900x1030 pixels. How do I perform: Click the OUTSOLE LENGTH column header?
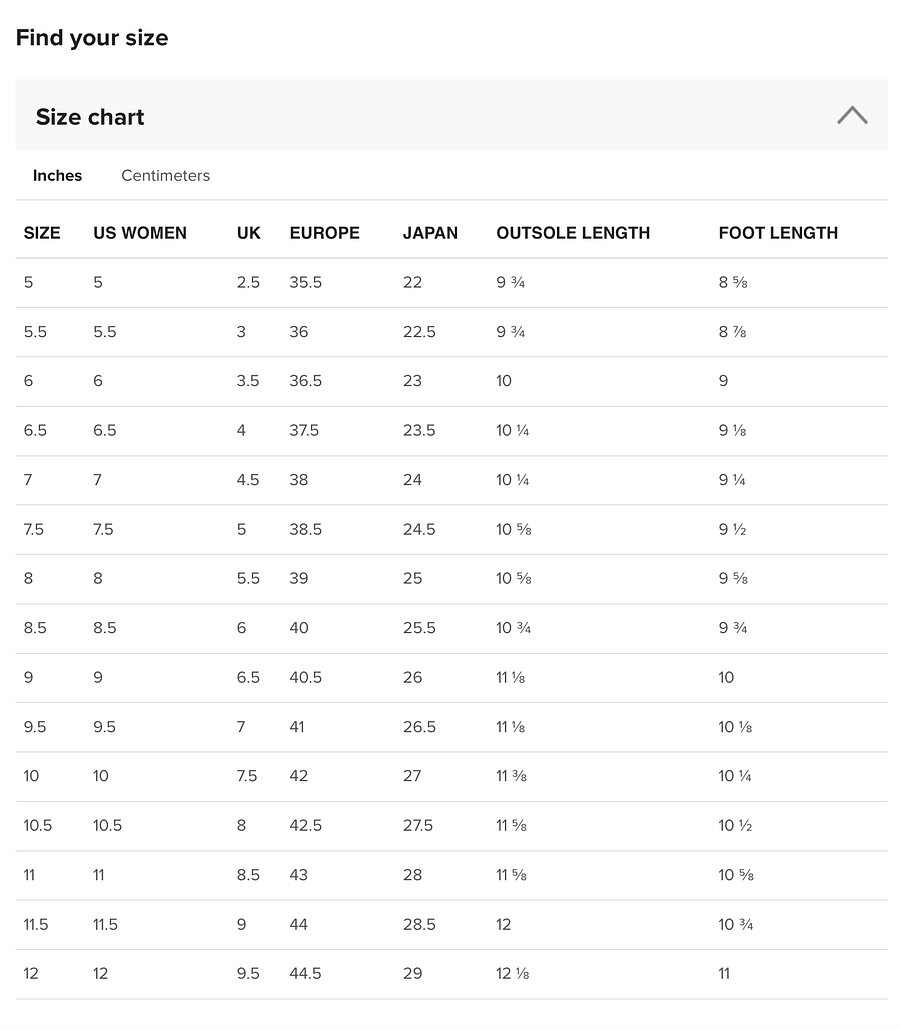(573, 233)
